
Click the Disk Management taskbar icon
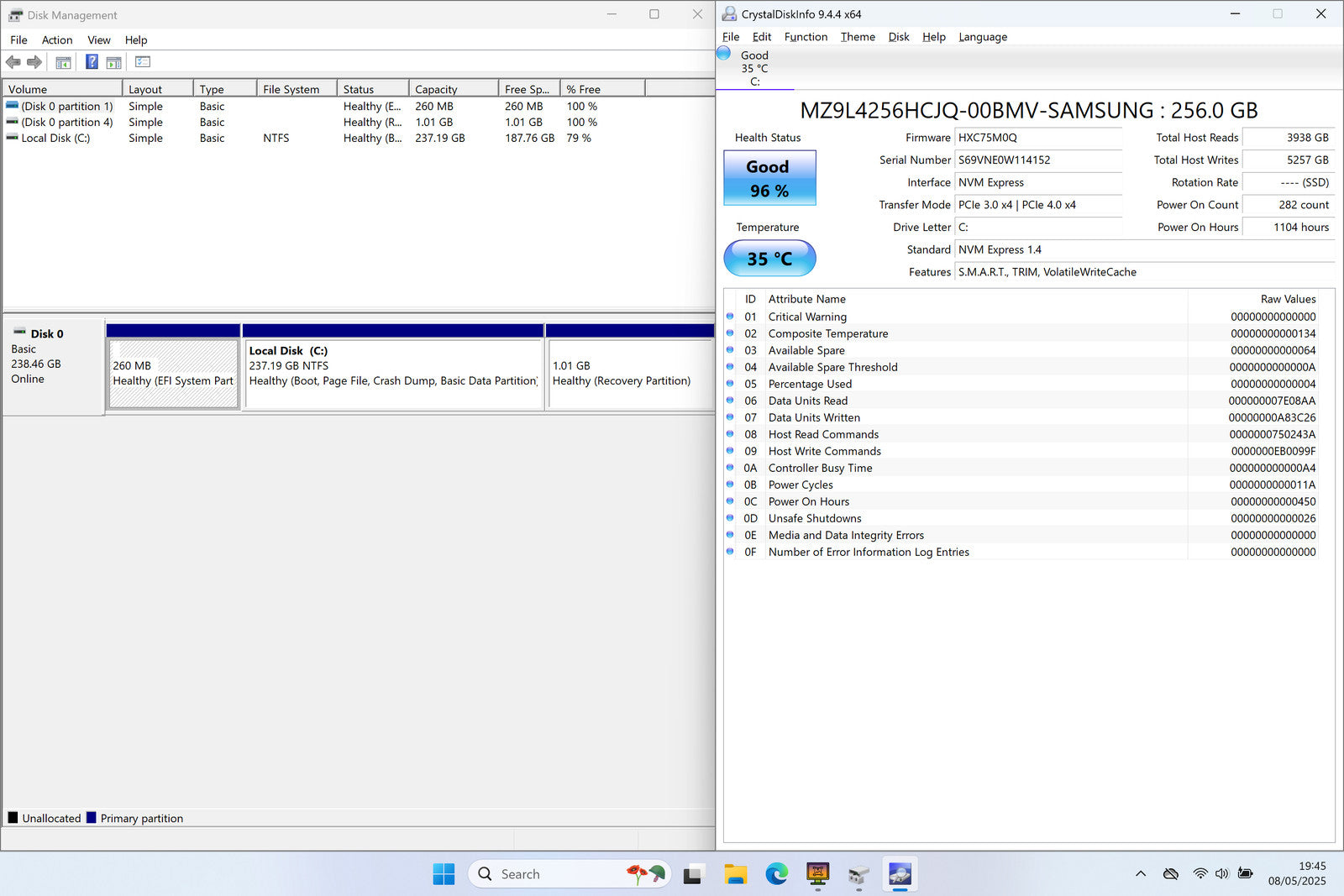coord(858,874)
